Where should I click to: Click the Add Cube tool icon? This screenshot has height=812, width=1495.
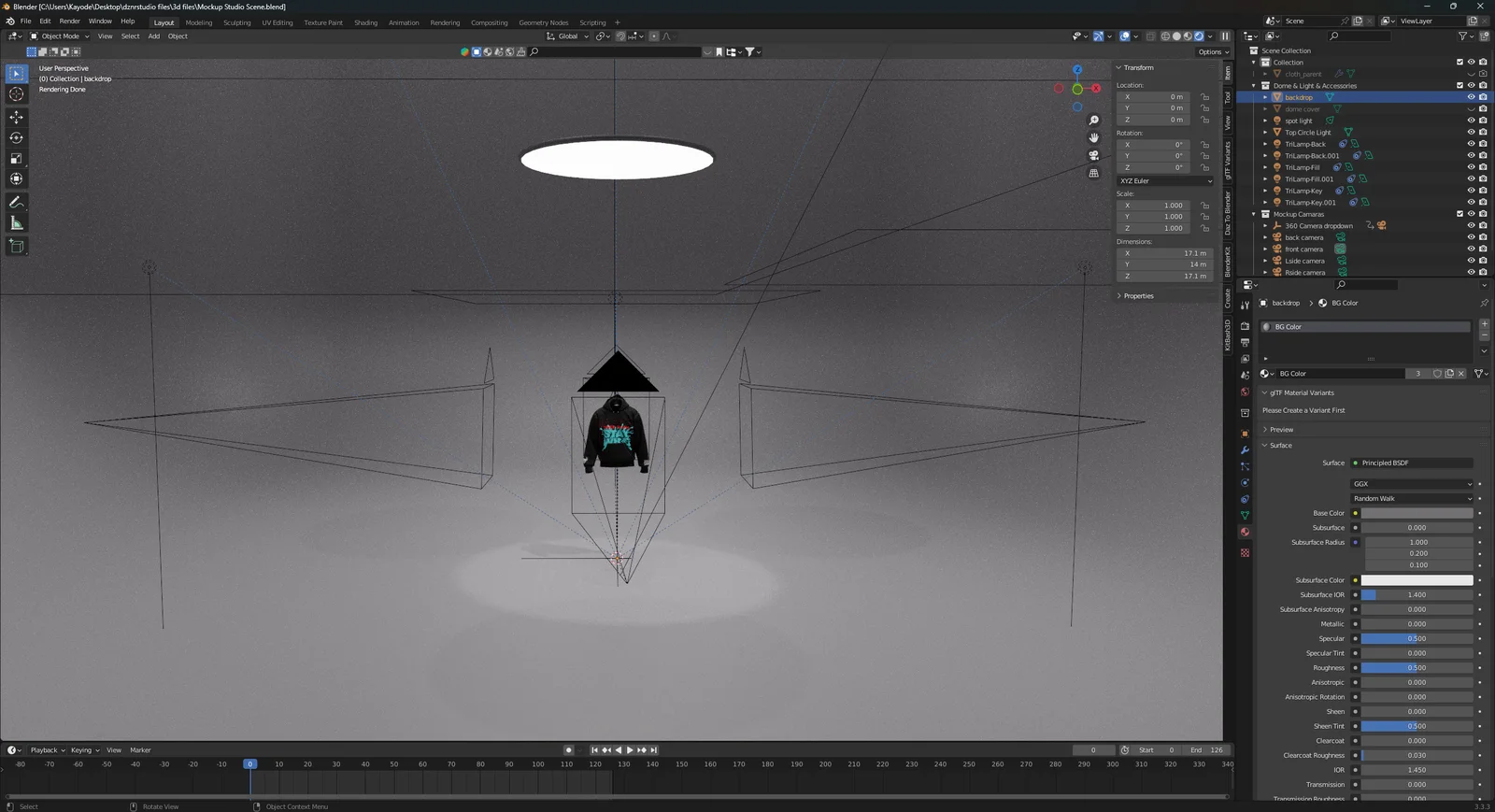(16, 246)
